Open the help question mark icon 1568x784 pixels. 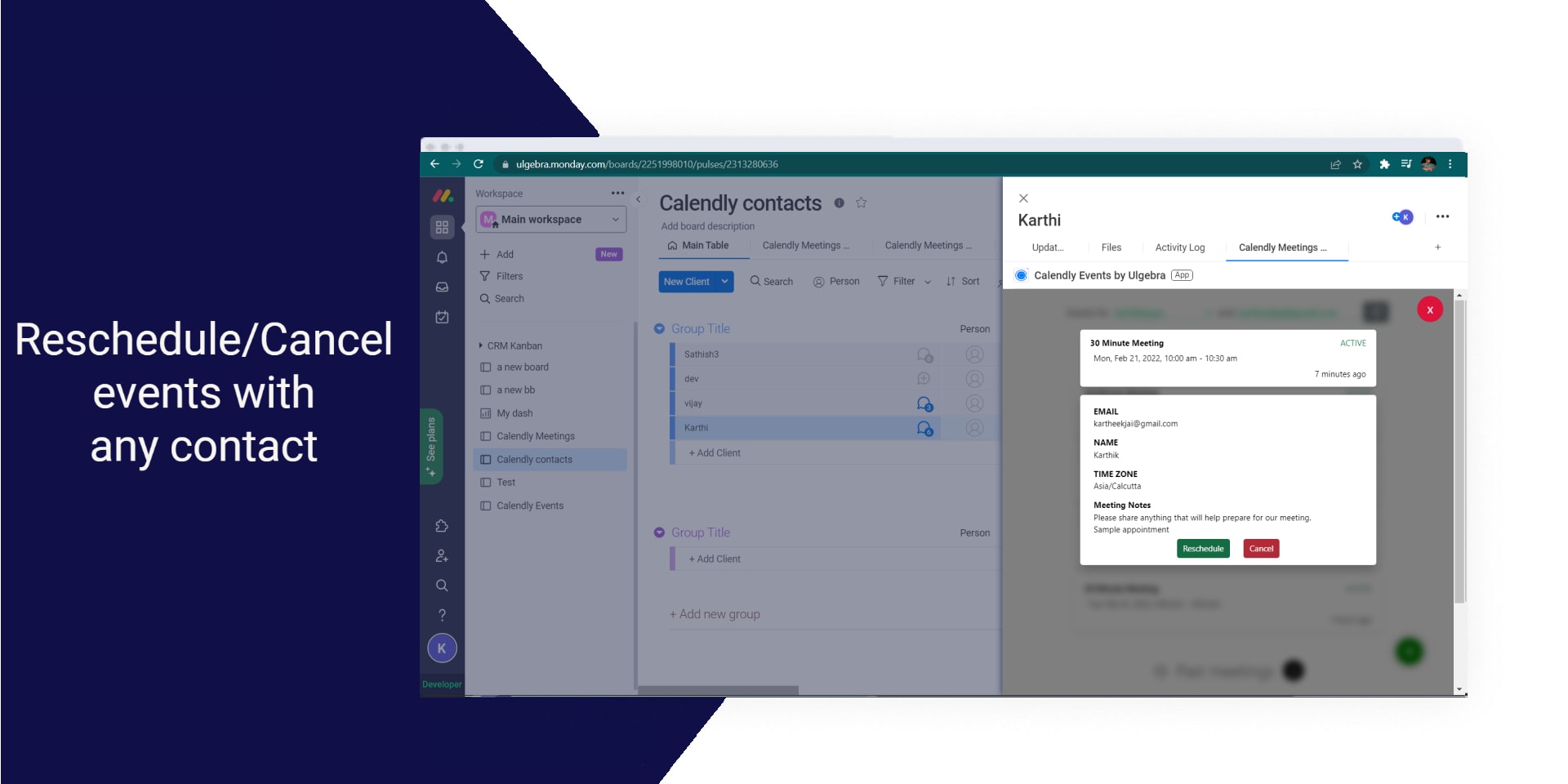click(442, 615)
